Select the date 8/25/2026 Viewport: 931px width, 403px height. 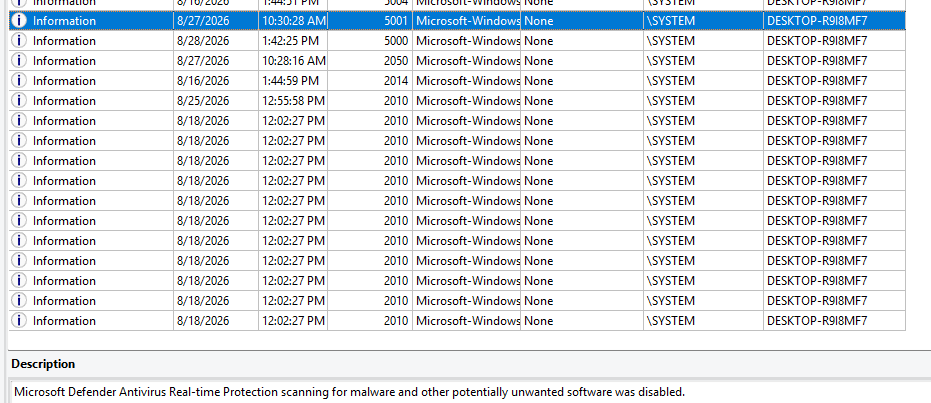tap(202, 101)
